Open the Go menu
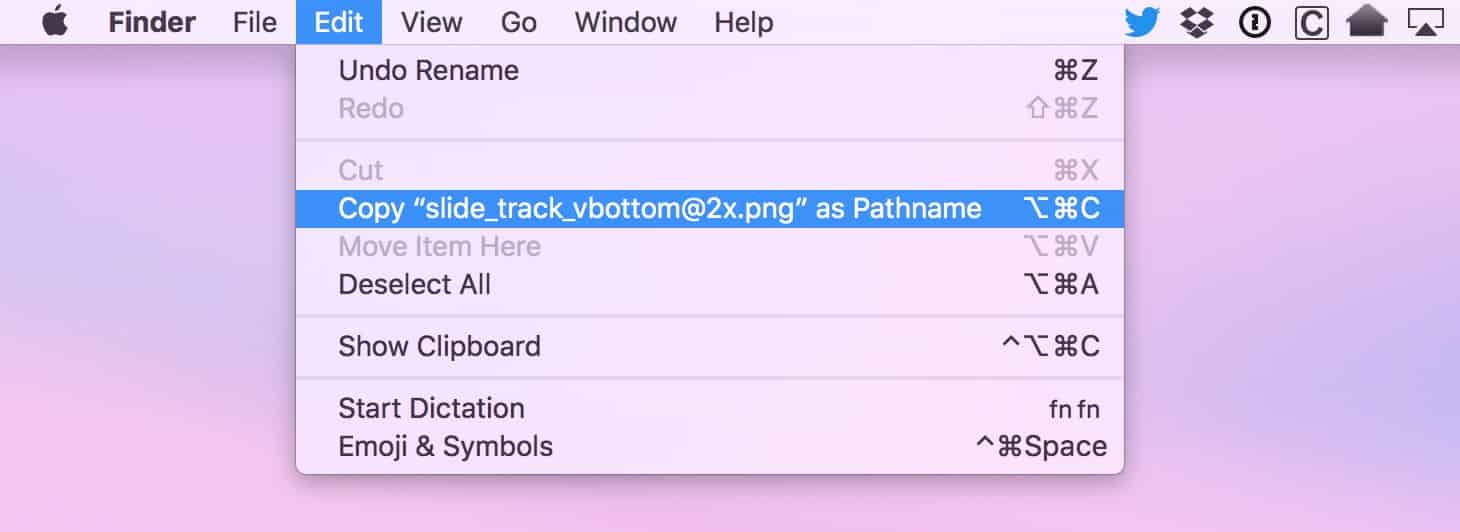This screenshot has width=1460, height=532. click(518, 22)
